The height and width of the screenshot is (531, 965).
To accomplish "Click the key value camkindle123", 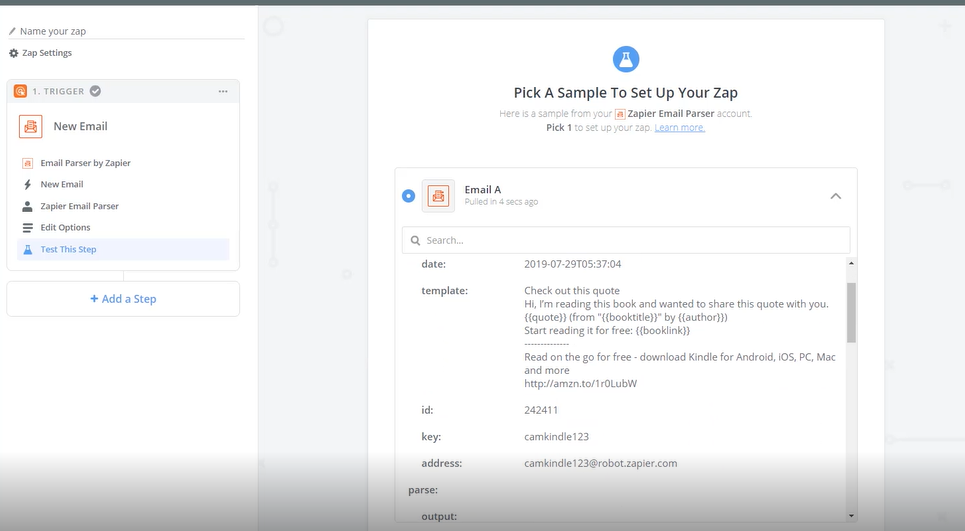I will pos(556,437).
